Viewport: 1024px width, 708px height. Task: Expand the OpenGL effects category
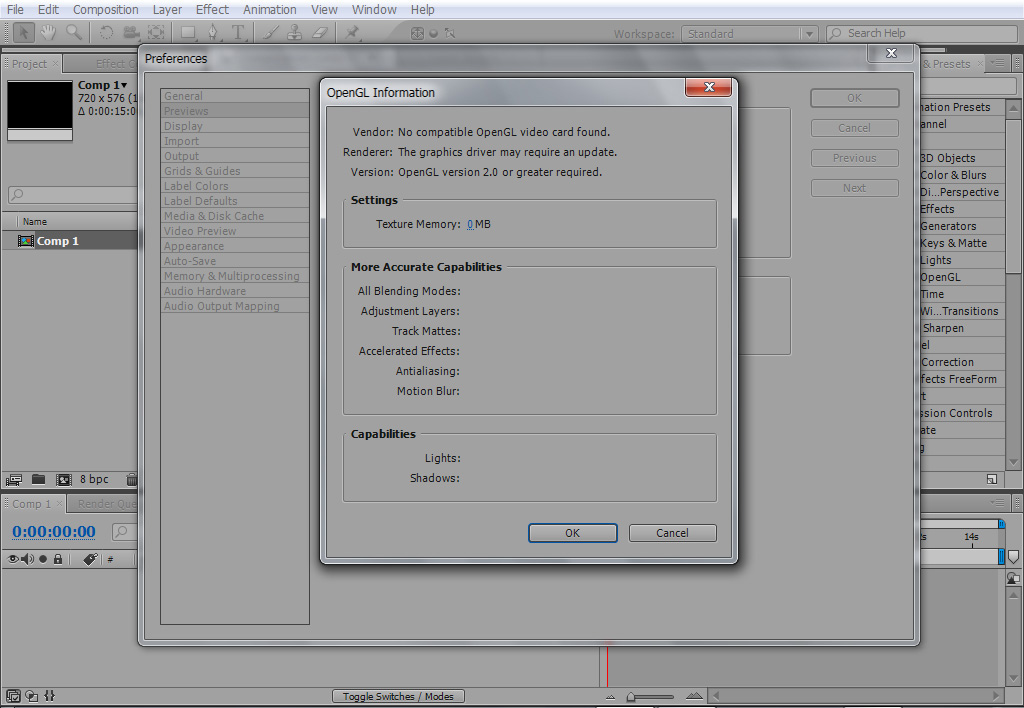point(940,277)
